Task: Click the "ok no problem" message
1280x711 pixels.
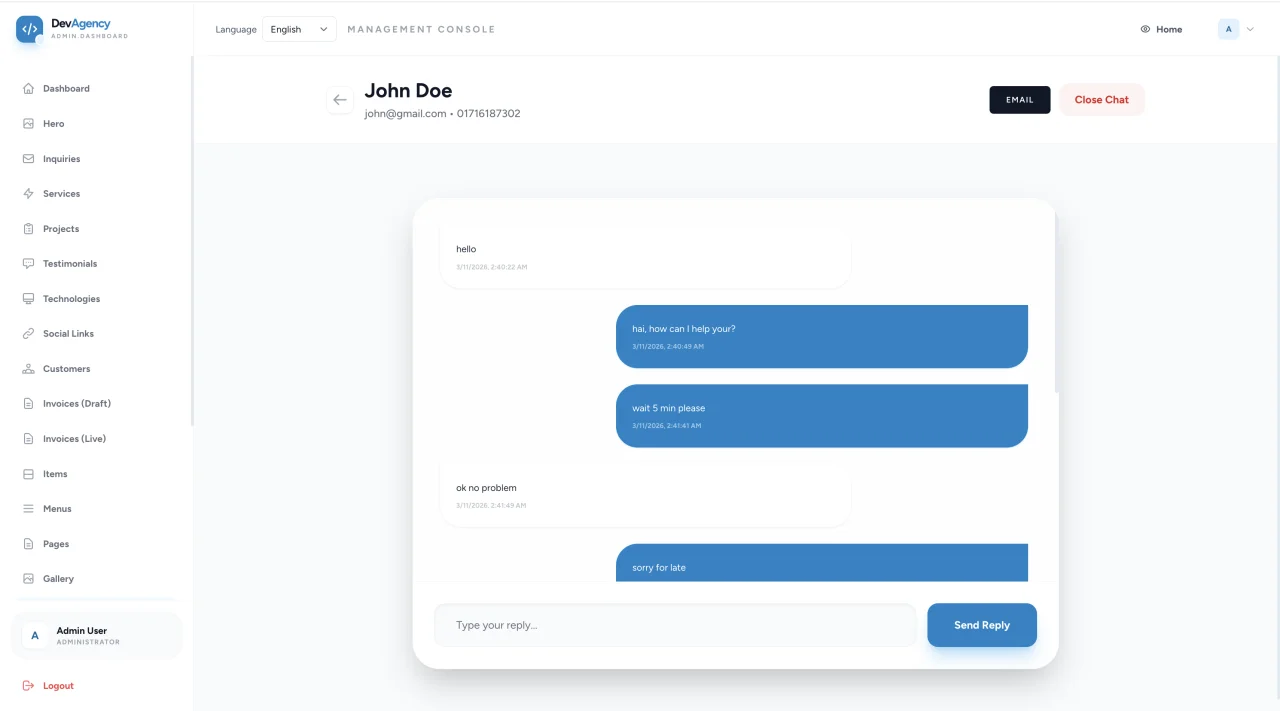Action: coord(645,496)
